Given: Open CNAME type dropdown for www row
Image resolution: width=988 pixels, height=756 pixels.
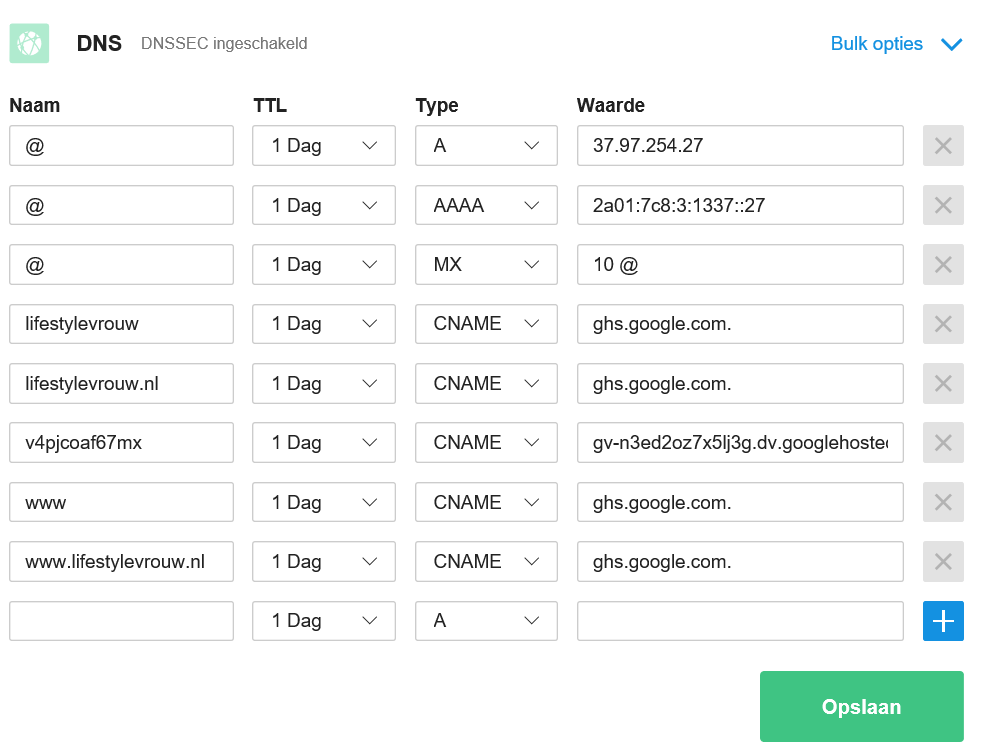Looking at the screenshot, I should (x=486, y=502).
